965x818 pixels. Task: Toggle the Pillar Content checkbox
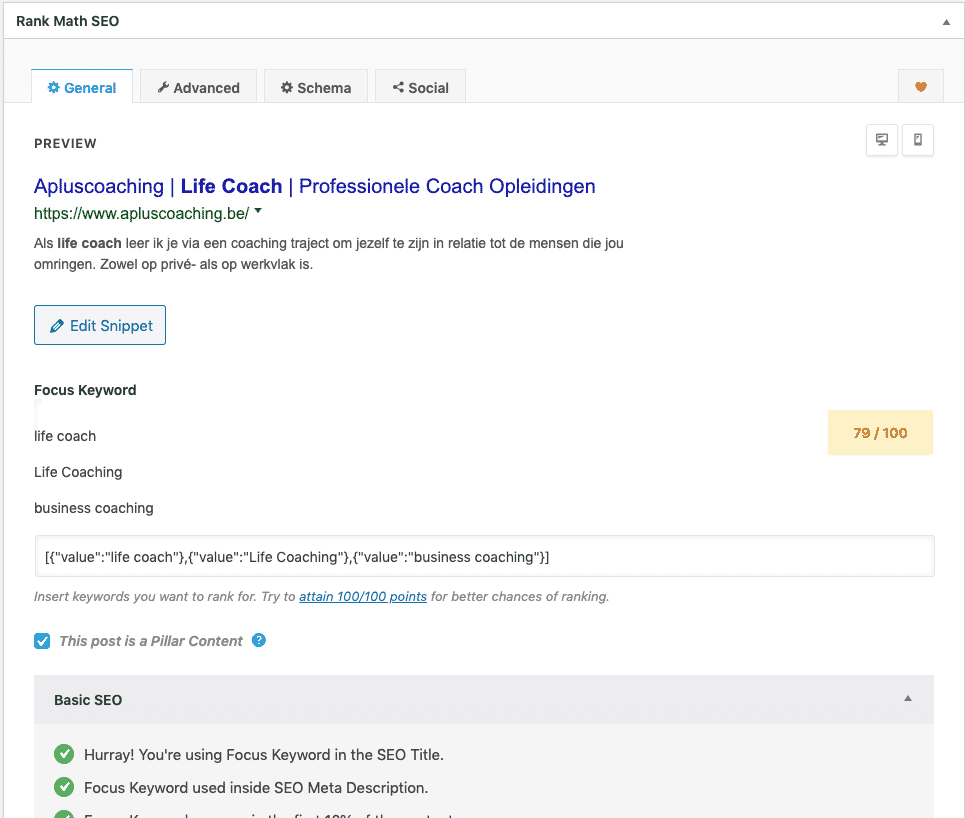coord(42,641)
